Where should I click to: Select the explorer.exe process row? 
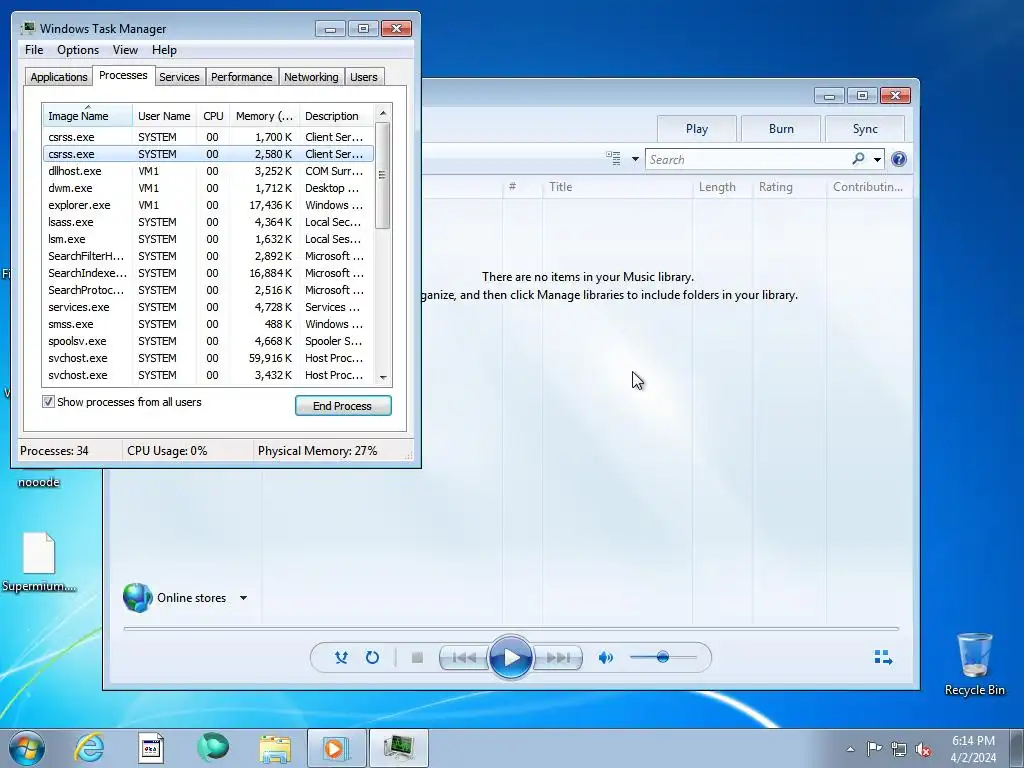(x=208, y=205)
